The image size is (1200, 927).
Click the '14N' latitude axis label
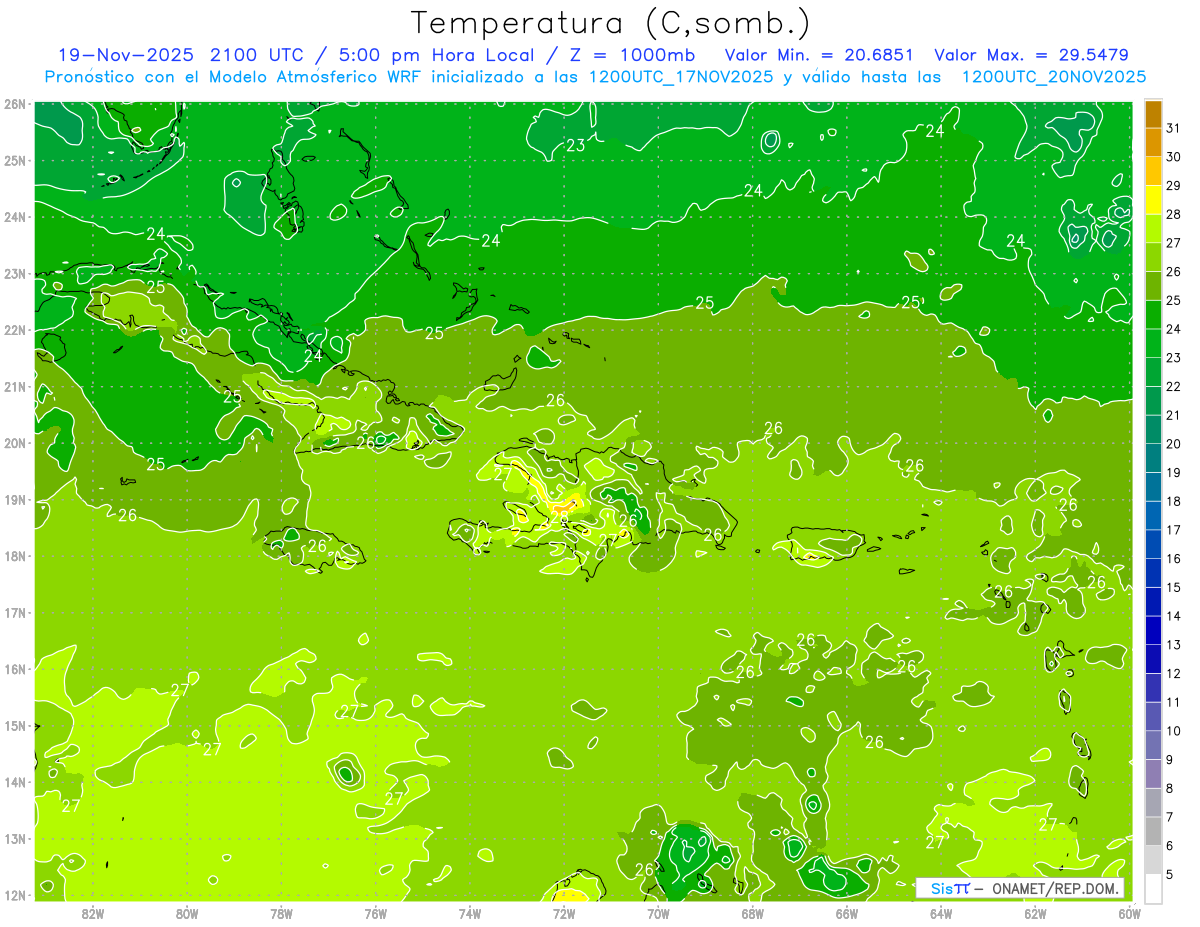(15, 782)
